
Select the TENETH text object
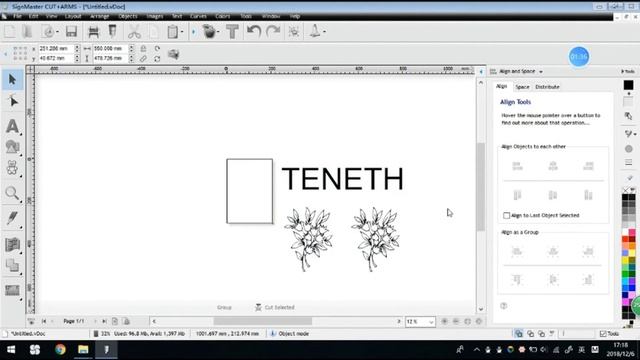click(x=342, y=179)
